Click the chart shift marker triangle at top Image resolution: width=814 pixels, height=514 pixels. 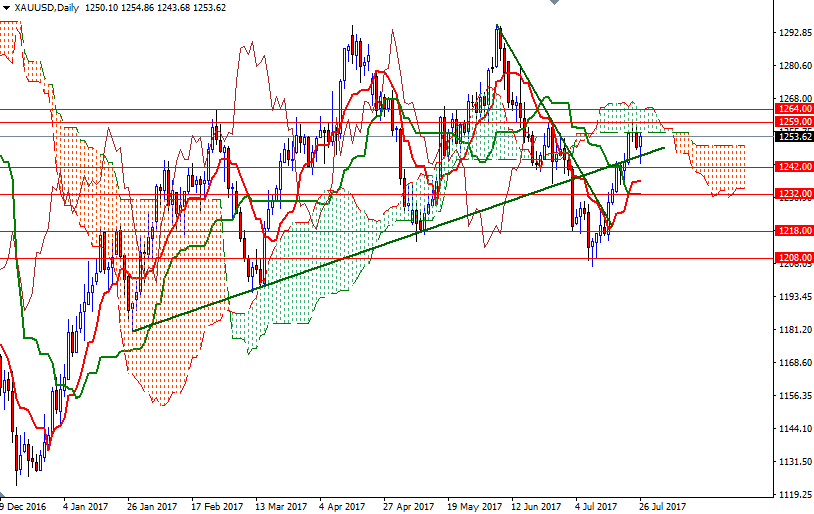click(554, 2)
